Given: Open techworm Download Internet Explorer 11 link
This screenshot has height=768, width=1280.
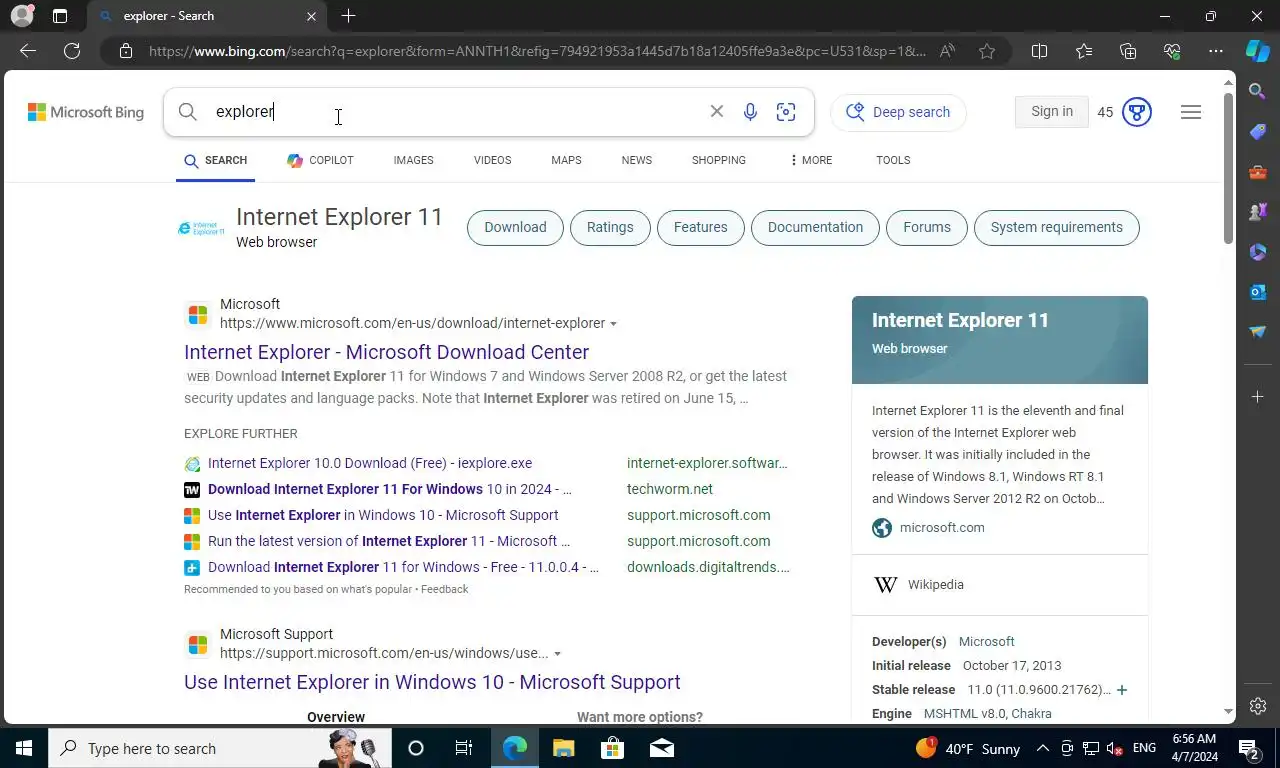Looking at the screenshot, I should pos(390,489).
